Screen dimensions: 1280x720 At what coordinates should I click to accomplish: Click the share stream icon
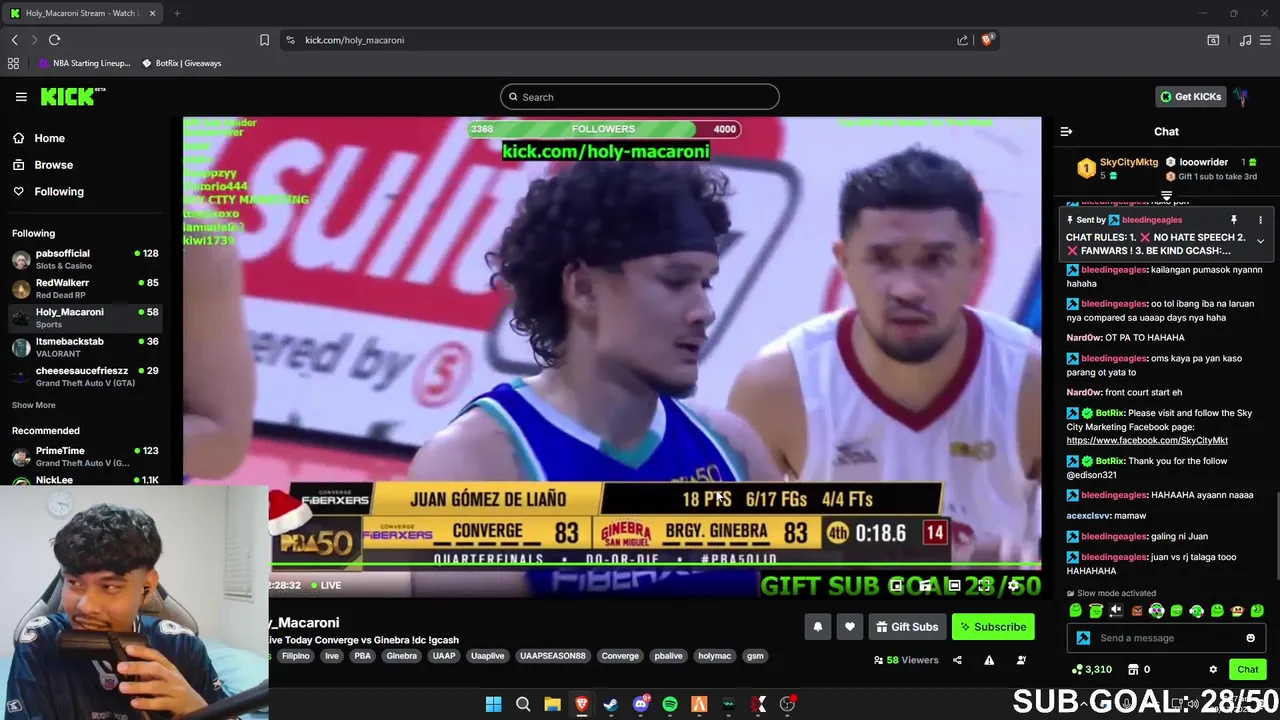957,660
